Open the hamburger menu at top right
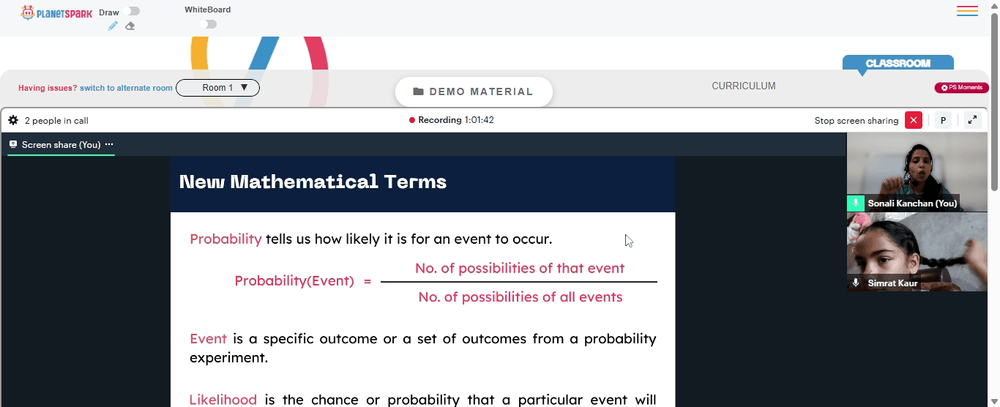Screen dimensions: 1000x407 [x=967, y=11]
